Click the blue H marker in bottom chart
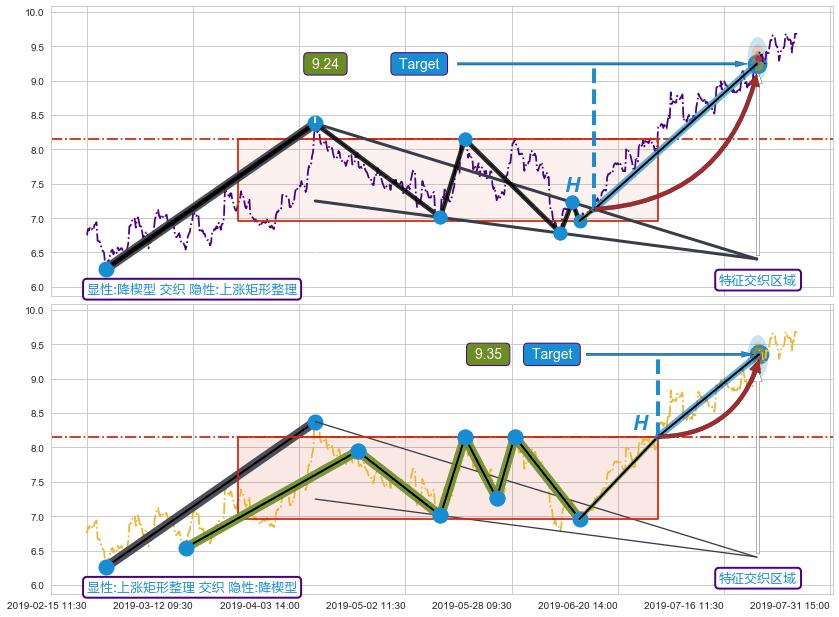The width and height of the screenshot is (839, 617). coord(641,423)
